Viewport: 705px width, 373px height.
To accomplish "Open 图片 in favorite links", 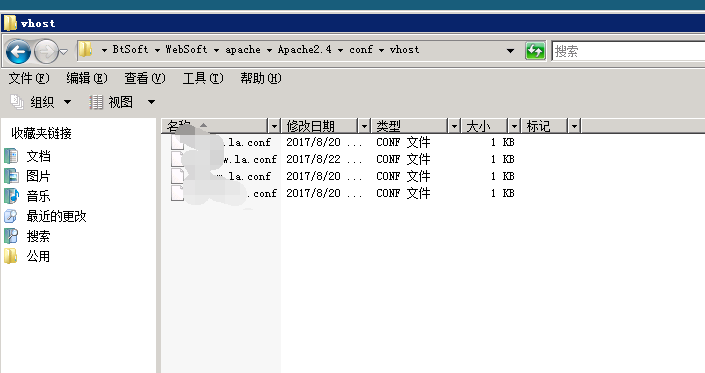I will [x=38, y=176].
